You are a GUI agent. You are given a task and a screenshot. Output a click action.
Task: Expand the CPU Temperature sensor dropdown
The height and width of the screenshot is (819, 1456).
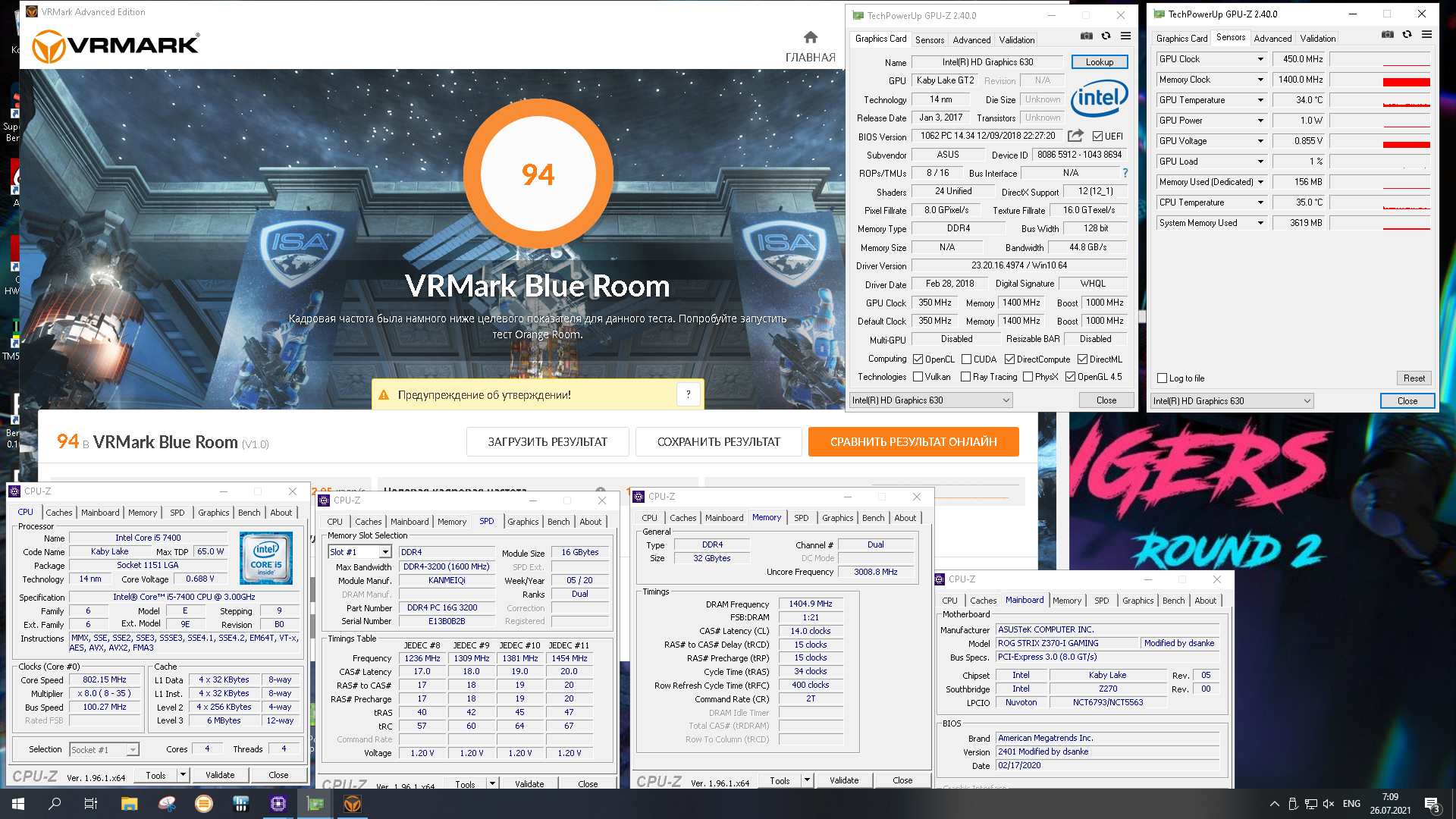pos(1260,202)
